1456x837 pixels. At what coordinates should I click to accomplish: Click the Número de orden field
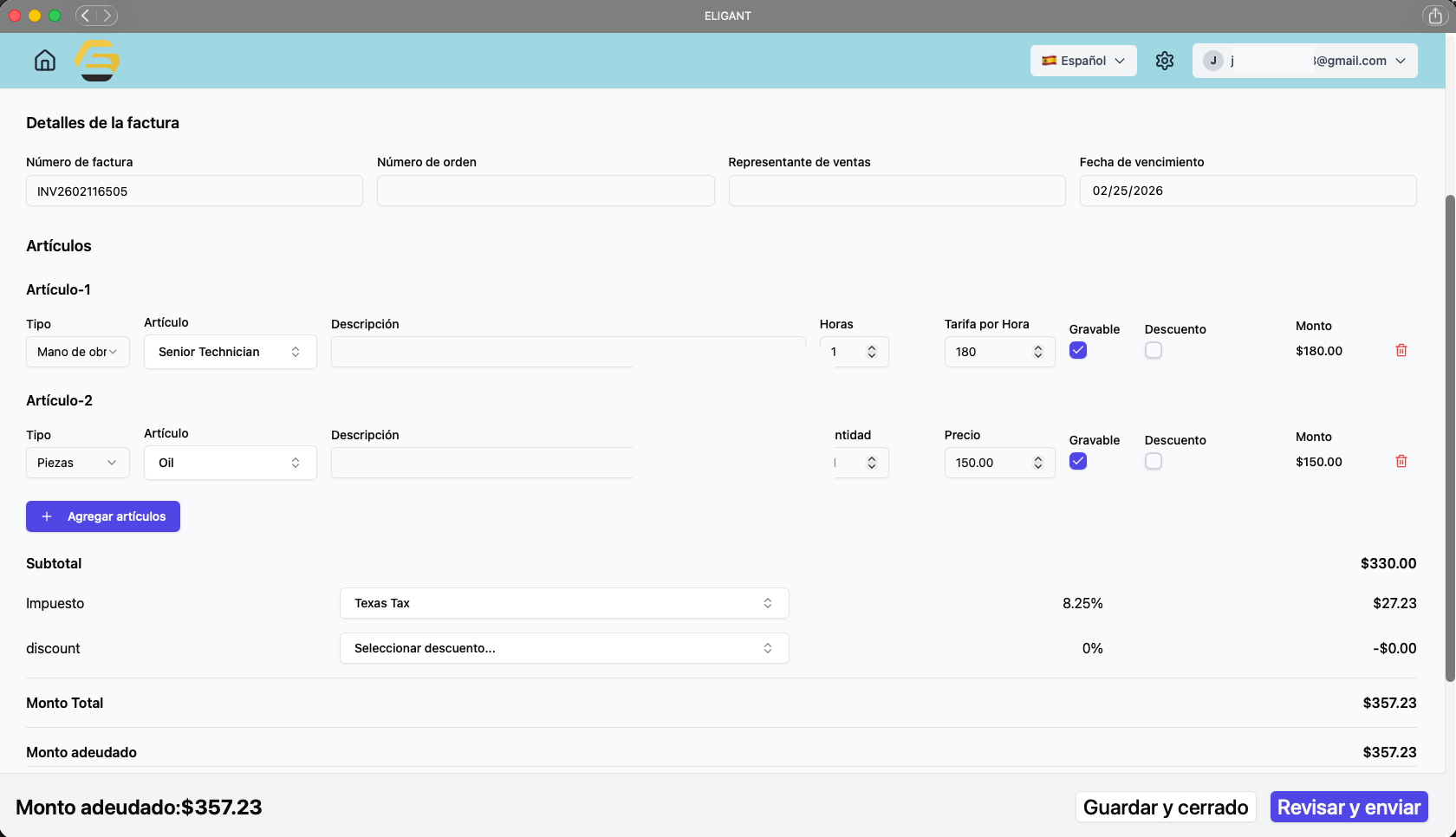coord(545,191)
